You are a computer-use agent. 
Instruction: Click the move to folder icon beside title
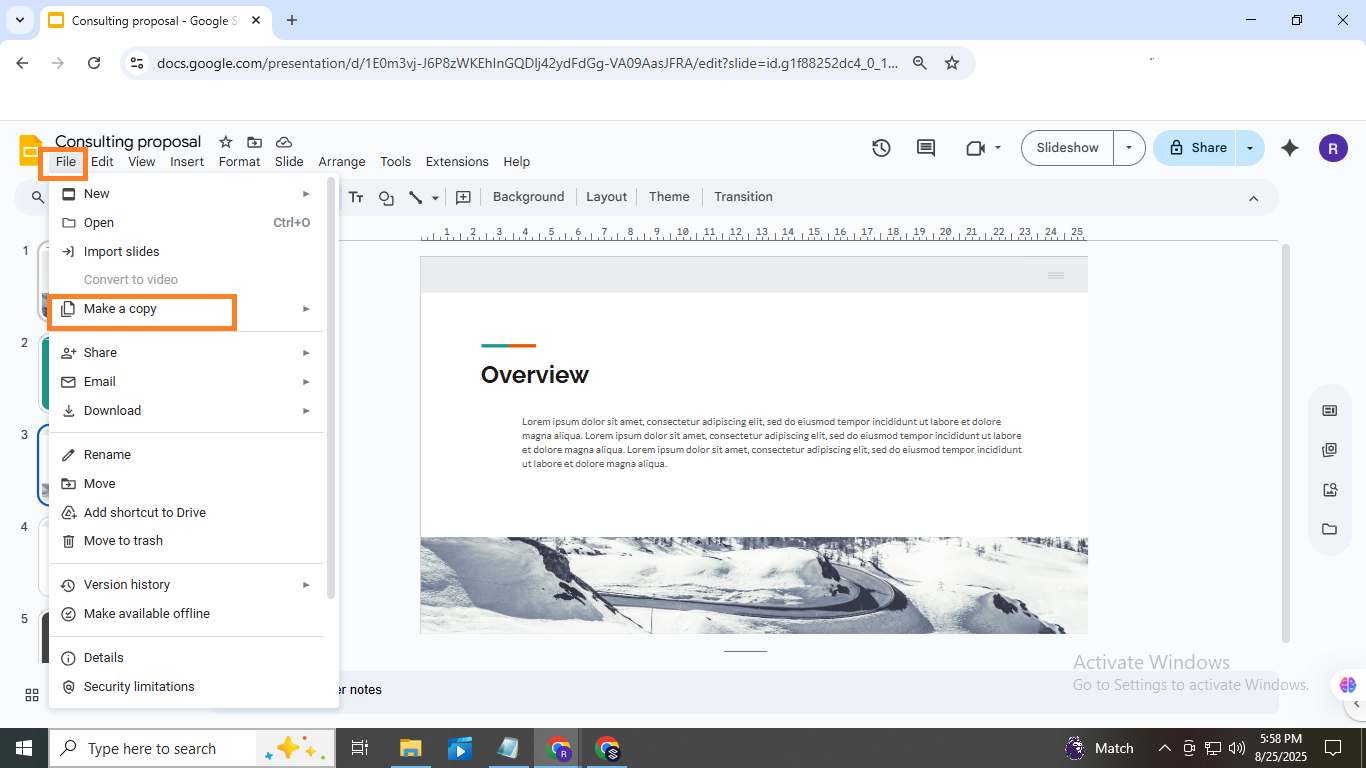click(x=255, y=142)
